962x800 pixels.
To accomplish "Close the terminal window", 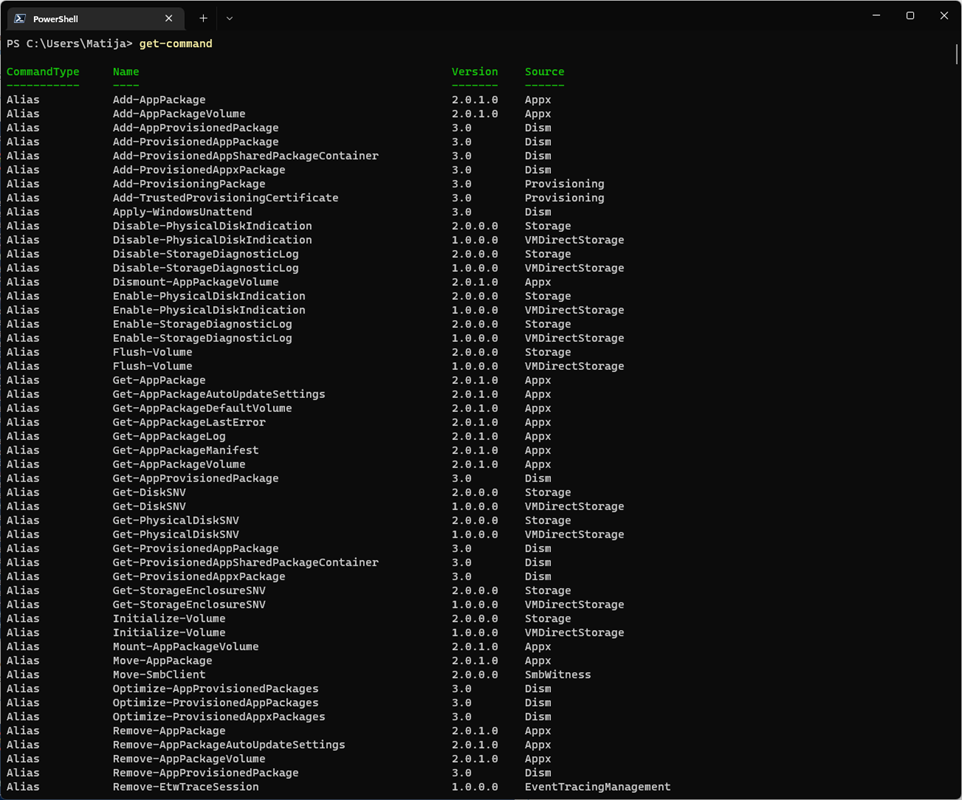I will [x=944, y=15].
